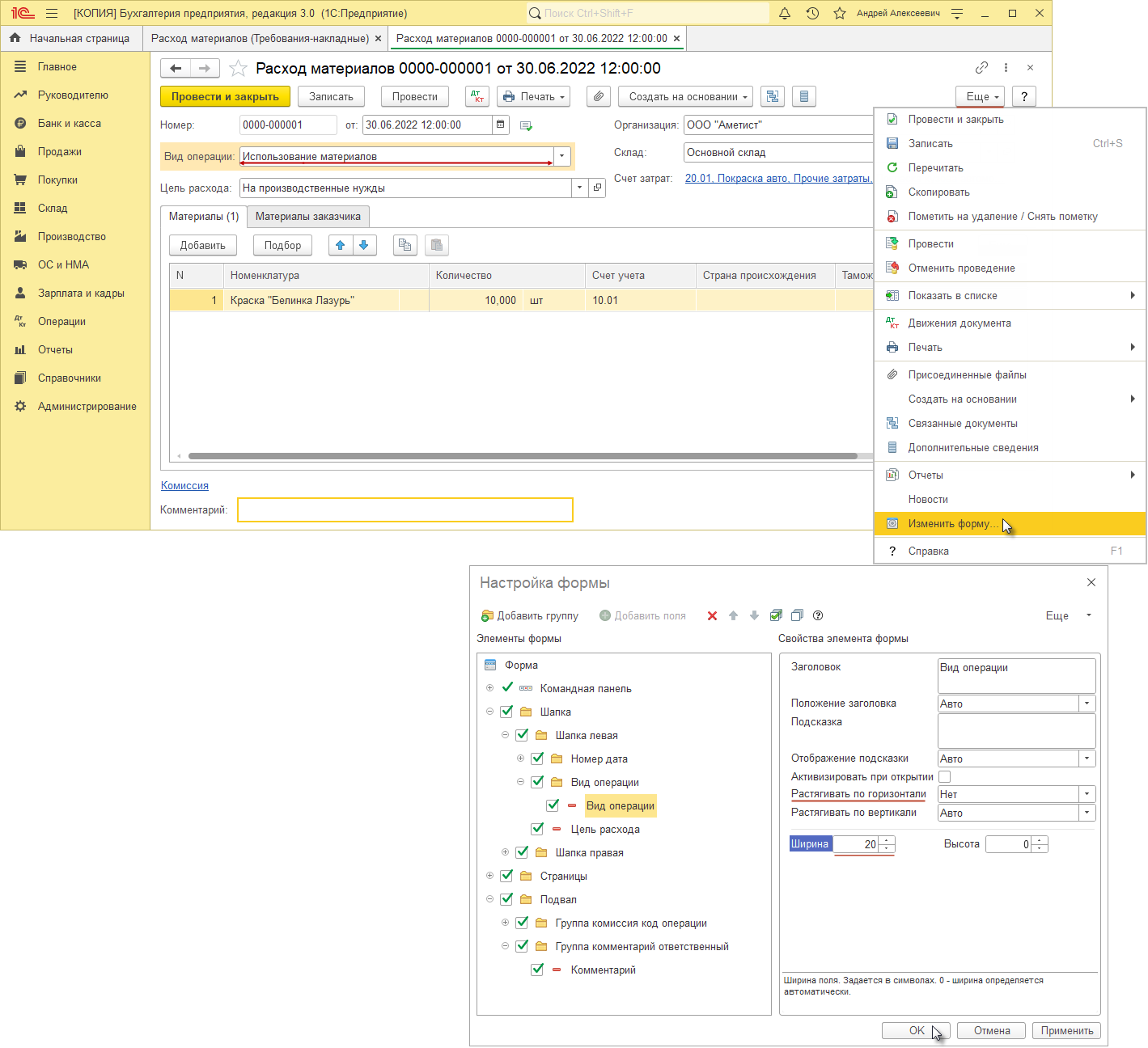Open Растягивать по вертикали dropdown
This screenshot has width=1148, height=1048.
1087,813
